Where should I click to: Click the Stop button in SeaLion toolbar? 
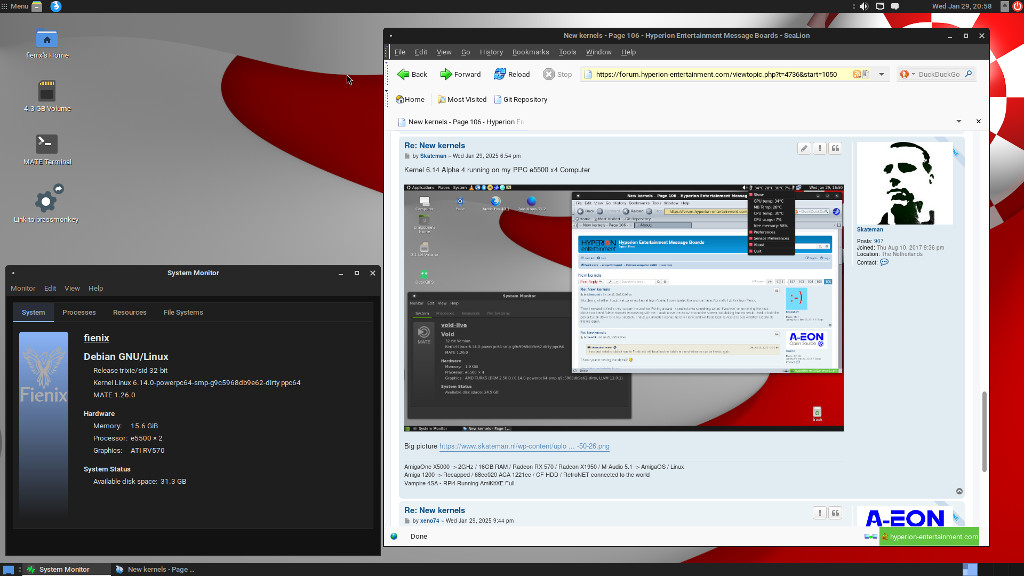click(x=558, y=74)
